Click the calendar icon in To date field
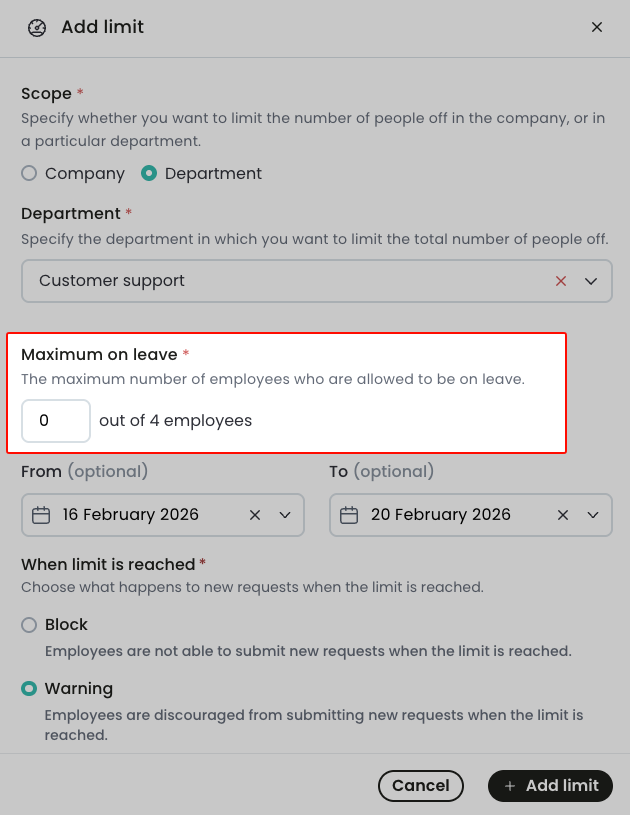This screenshot has width=630, height=815. tap(350, 514)
